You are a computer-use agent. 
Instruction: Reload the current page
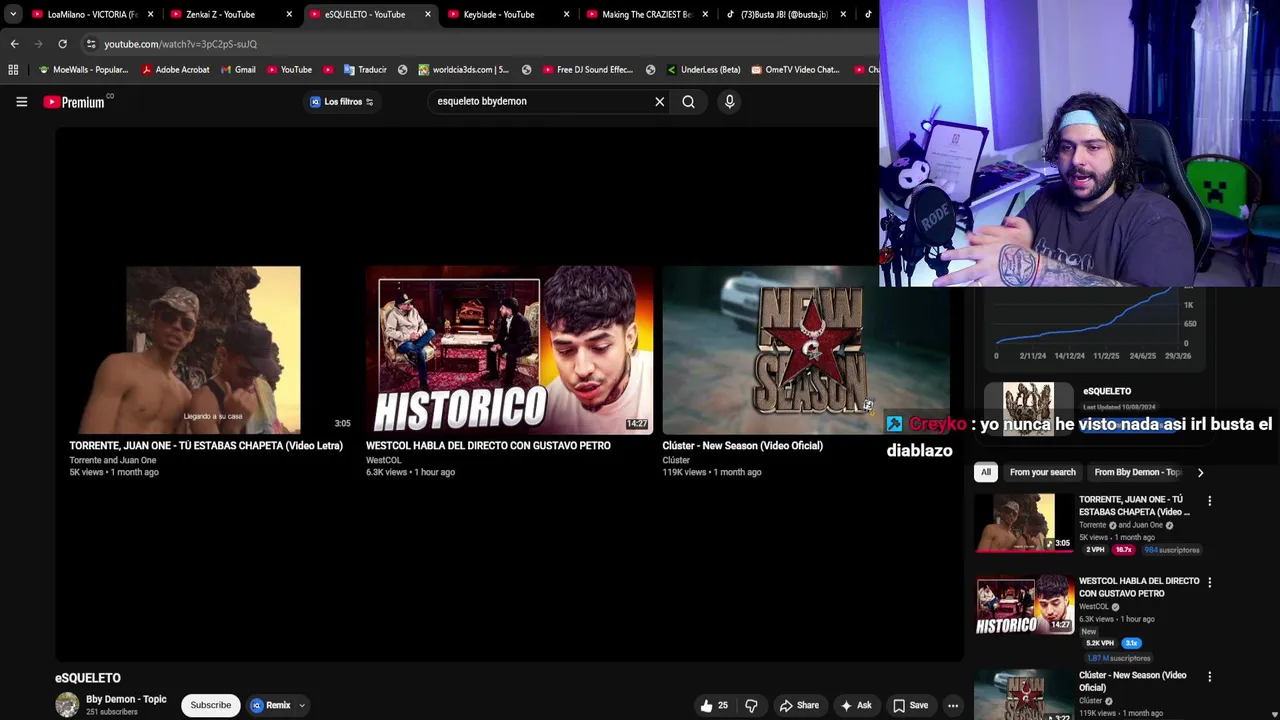point(62,44)
